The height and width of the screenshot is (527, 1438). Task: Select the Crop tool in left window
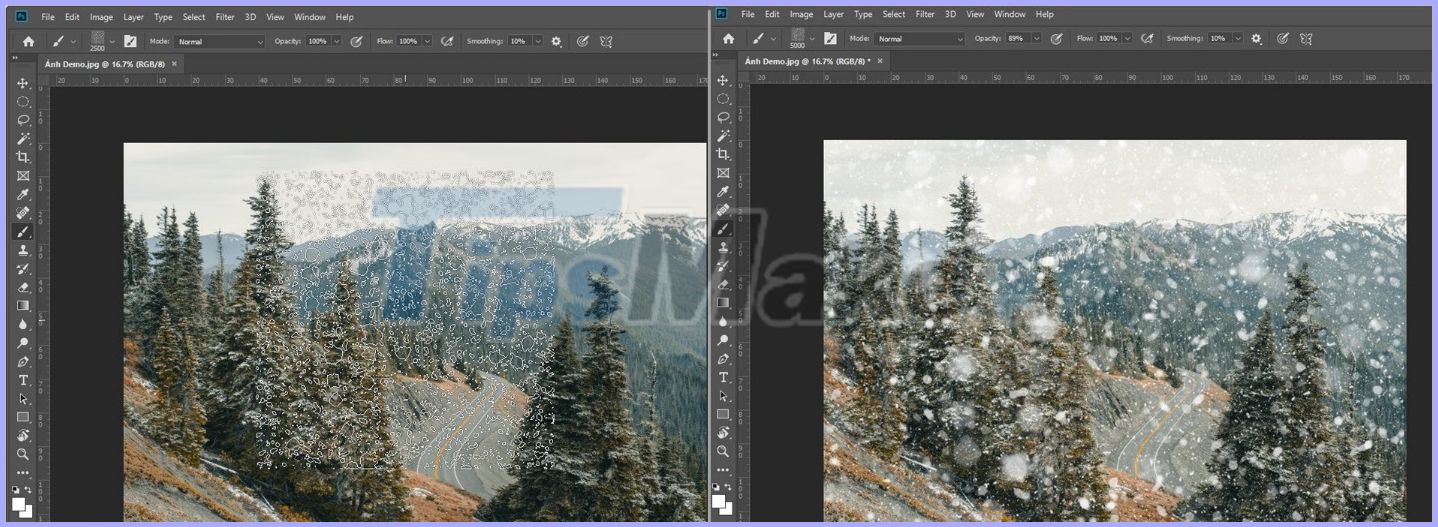(x=23, y=157)
